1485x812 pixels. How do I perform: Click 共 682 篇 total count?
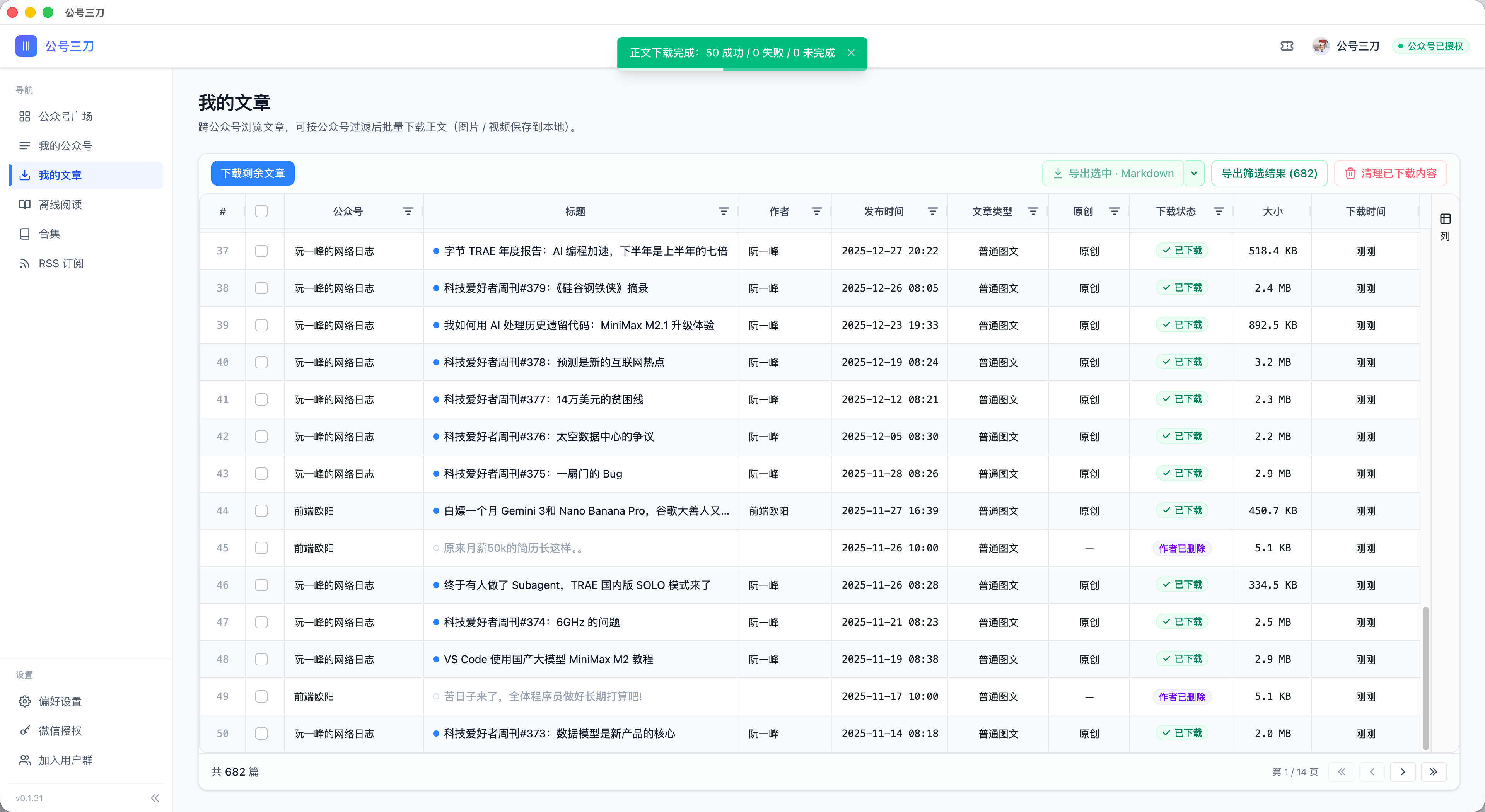click(235, 772)
